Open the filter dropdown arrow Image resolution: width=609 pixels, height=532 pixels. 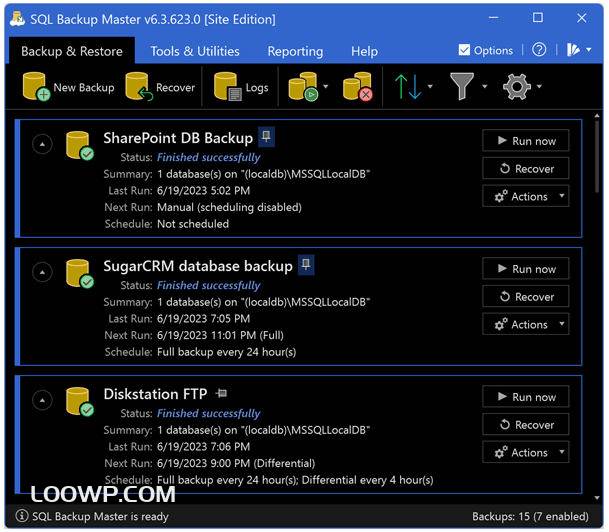click(x=485, y=86)
